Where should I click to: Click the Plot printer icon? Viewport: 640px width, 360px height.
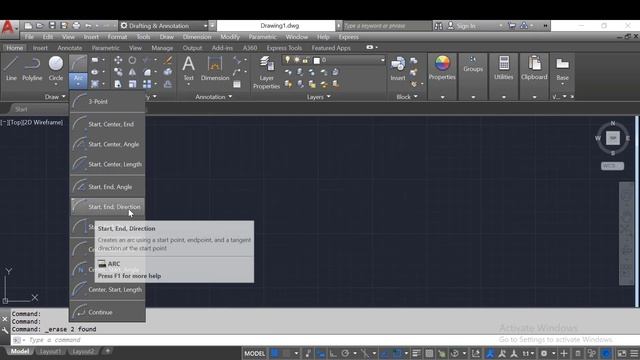tap(76, 26)
